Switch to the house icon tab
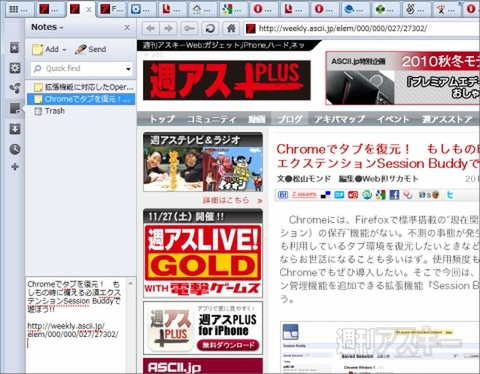Image resolution: width=480 pixels, height=374 pixels. 202,9
